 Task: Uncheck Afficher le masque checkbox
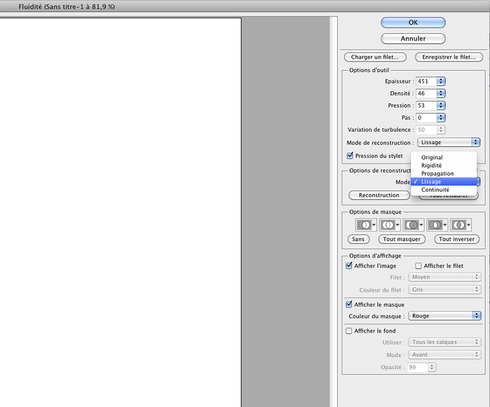tap(349, 304)
